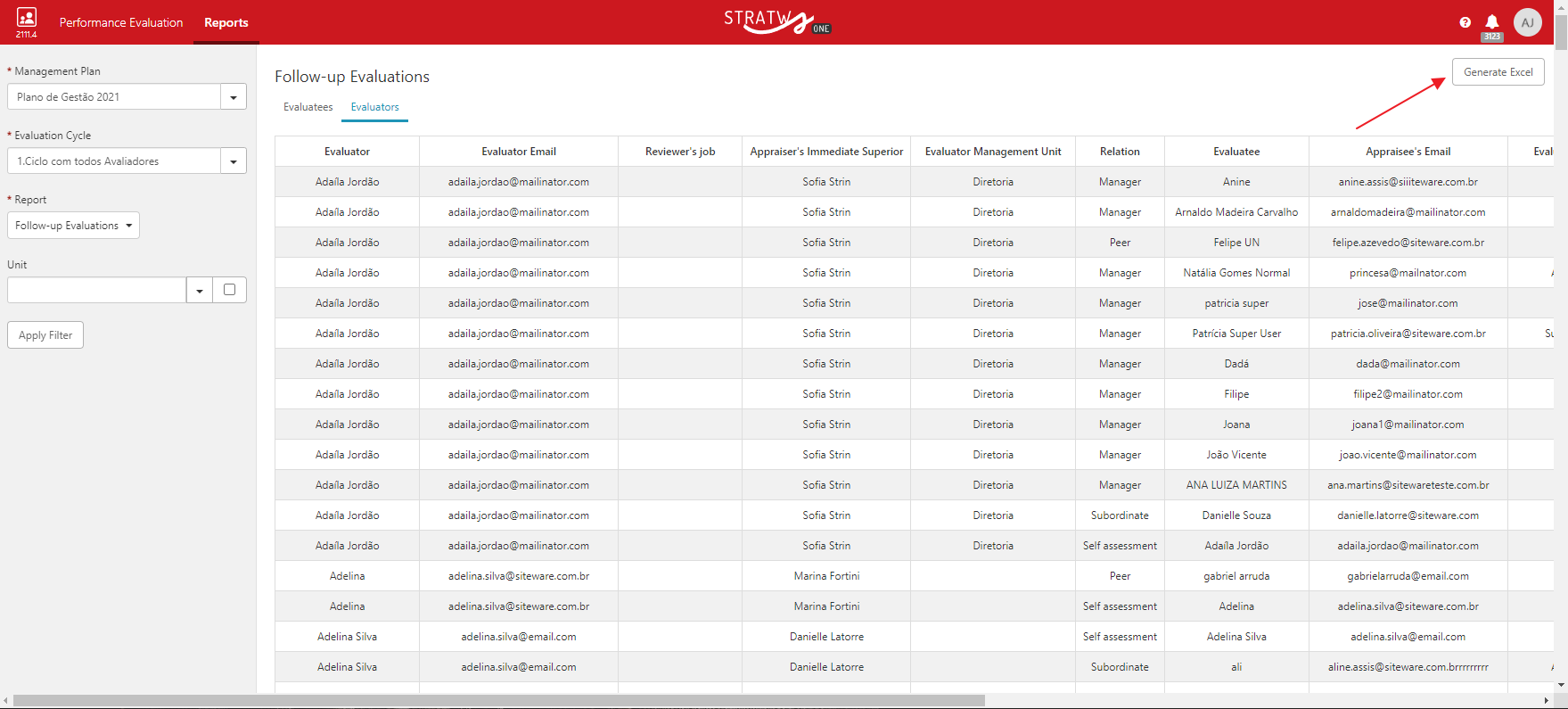Click the Apply Filter button
The width and height of the screenshot is (1568, 709).
(x=45, y=335)
